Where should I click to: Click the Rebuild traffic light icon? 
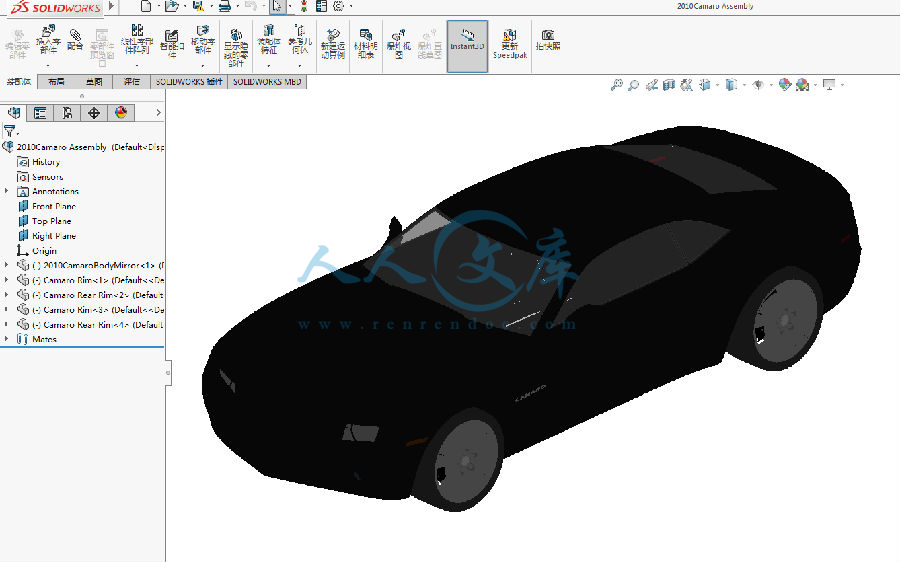tap(304, 6)
